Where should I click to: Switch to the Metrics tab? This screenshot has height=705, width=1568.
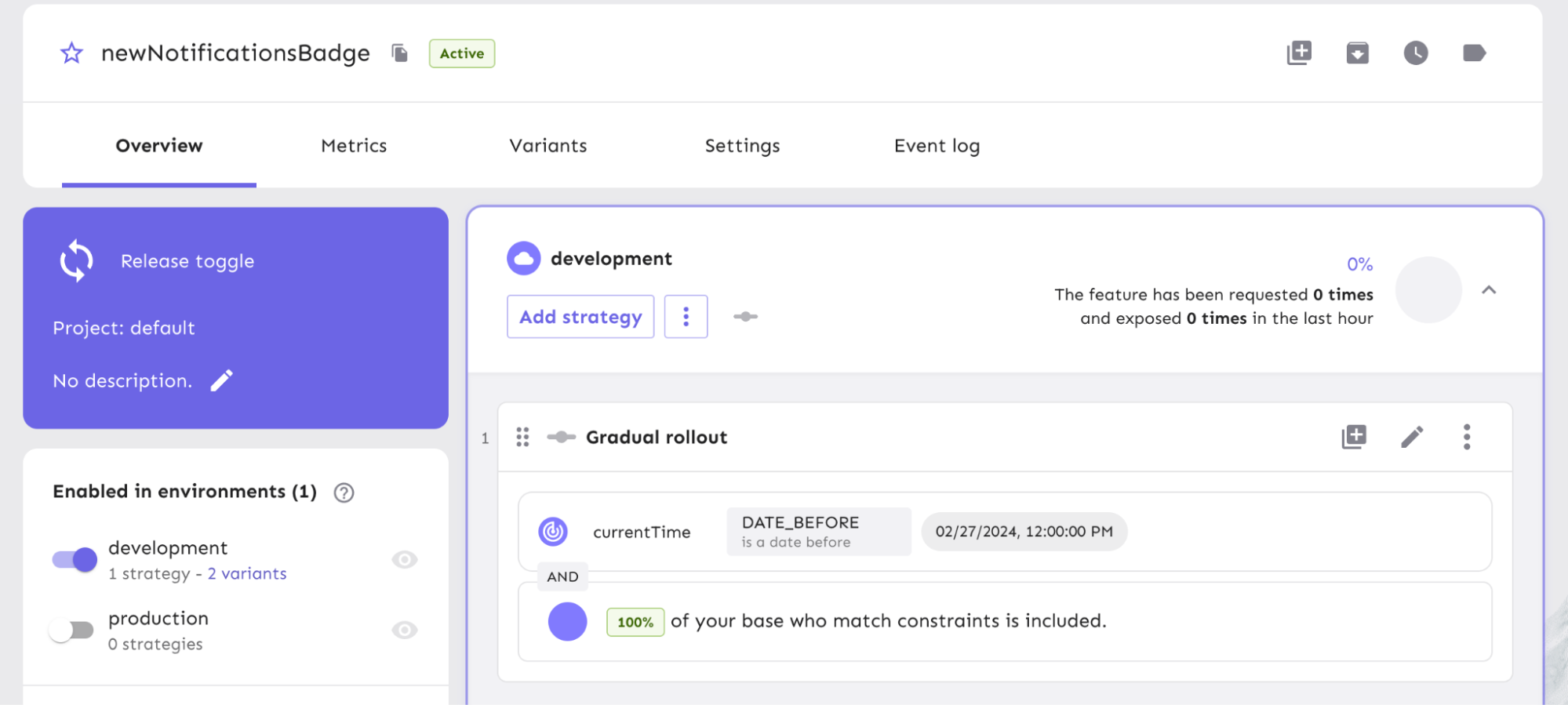(x=354, y=146)
